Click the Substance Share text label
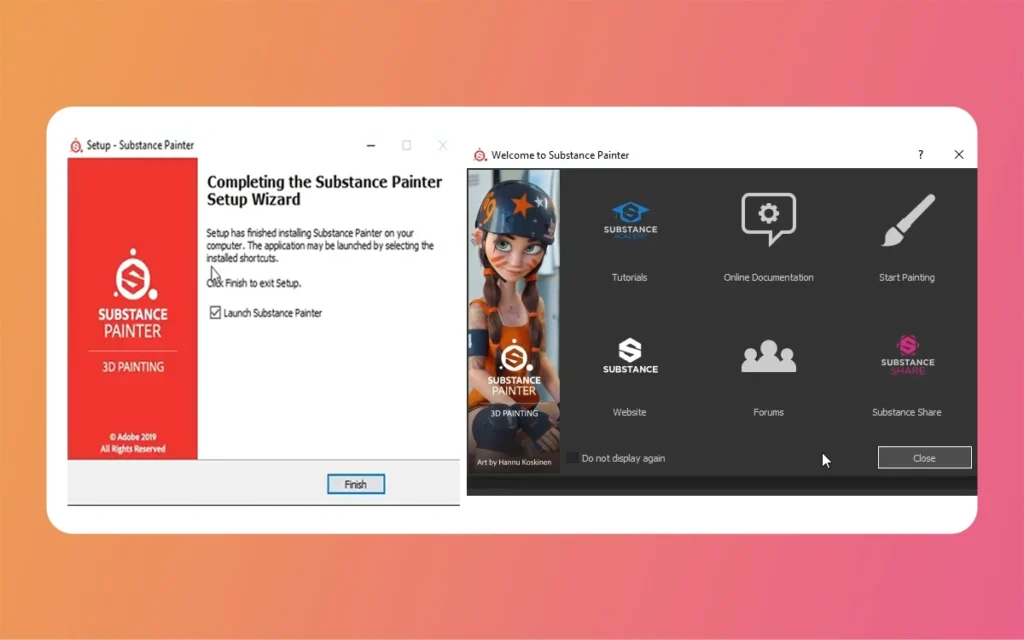 906,411
